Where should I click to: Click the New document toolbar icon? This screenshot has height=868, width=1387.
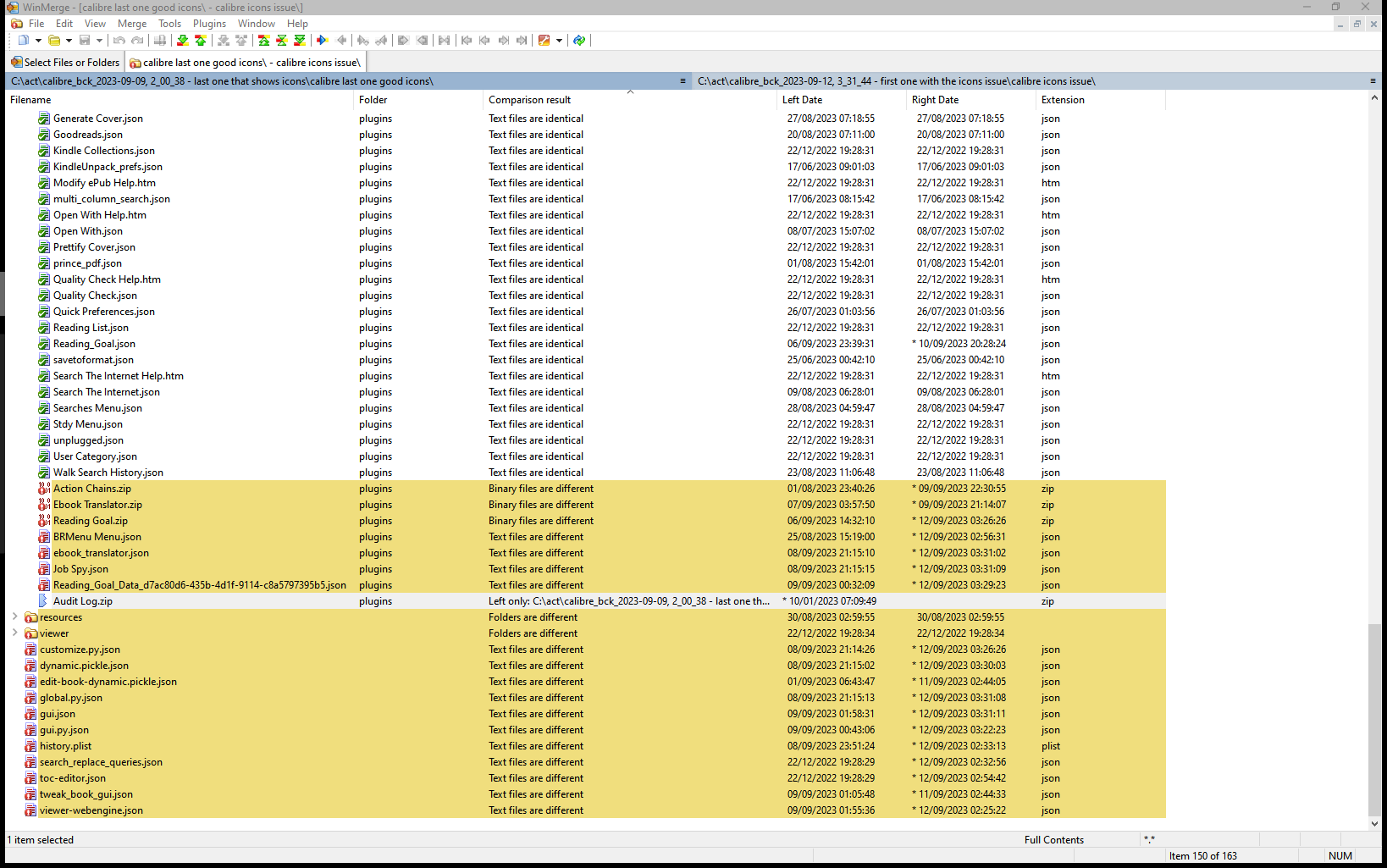23,41
